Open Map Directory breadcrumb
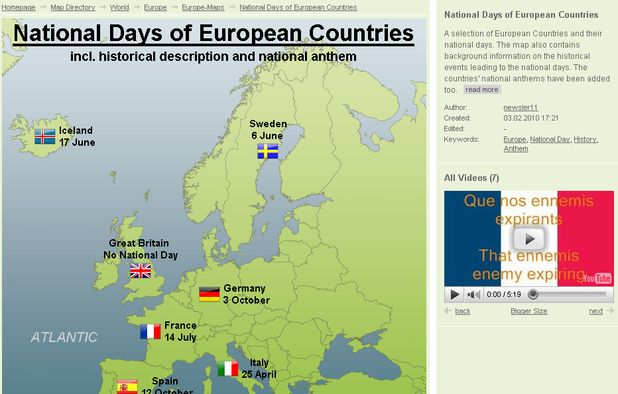This screenshot has width=618, height=394. (73, 7)
